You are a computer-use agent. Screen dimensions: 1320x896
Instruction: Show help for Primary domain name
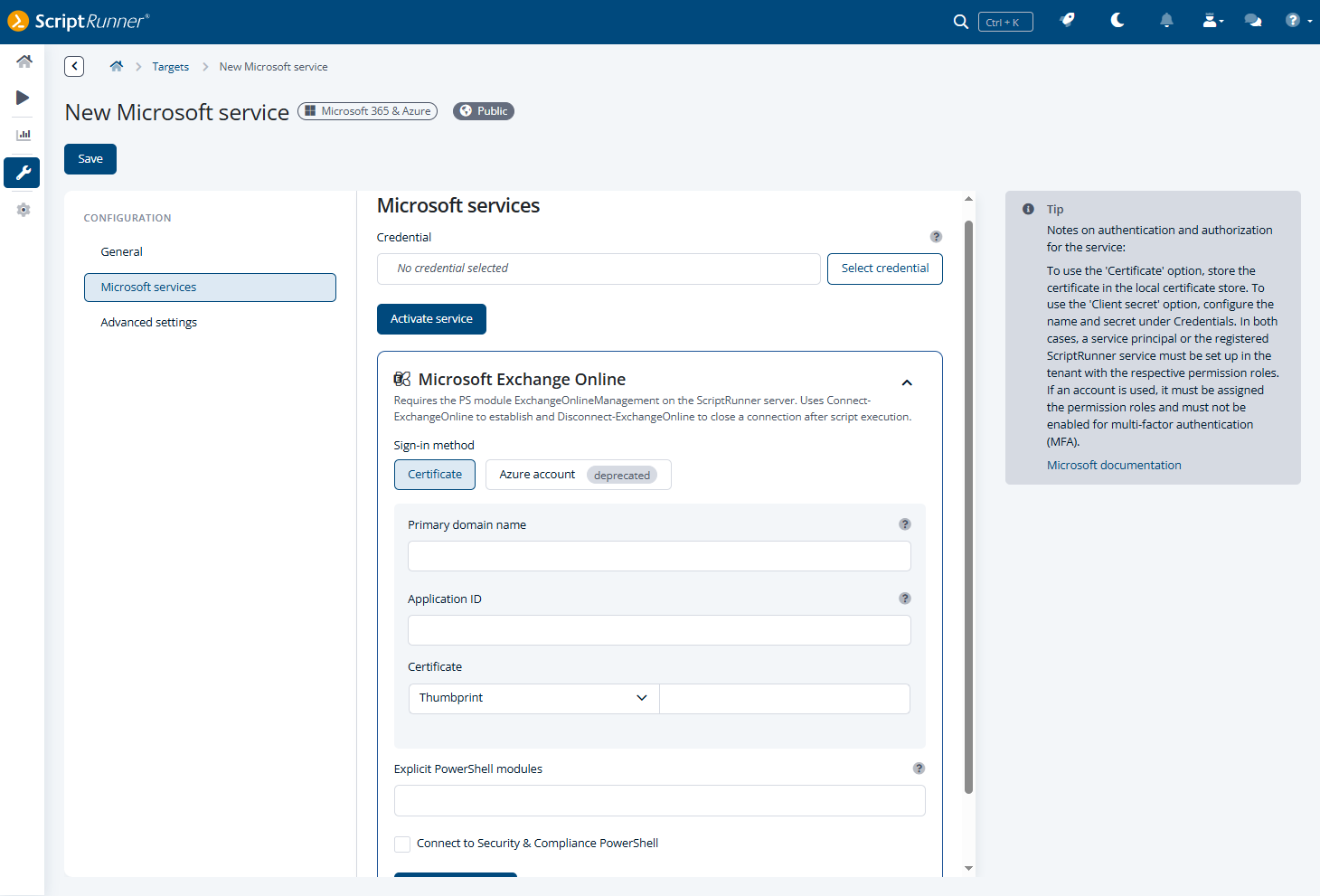pos(905,524)
